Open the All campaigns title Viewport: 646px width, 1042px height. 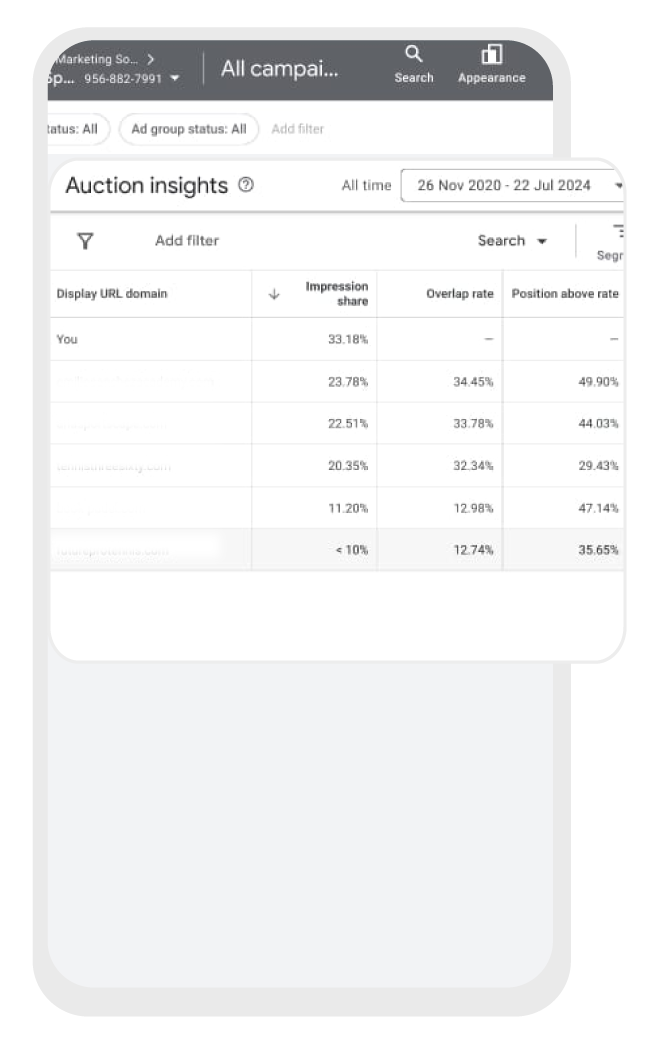(x=279, y=68)
